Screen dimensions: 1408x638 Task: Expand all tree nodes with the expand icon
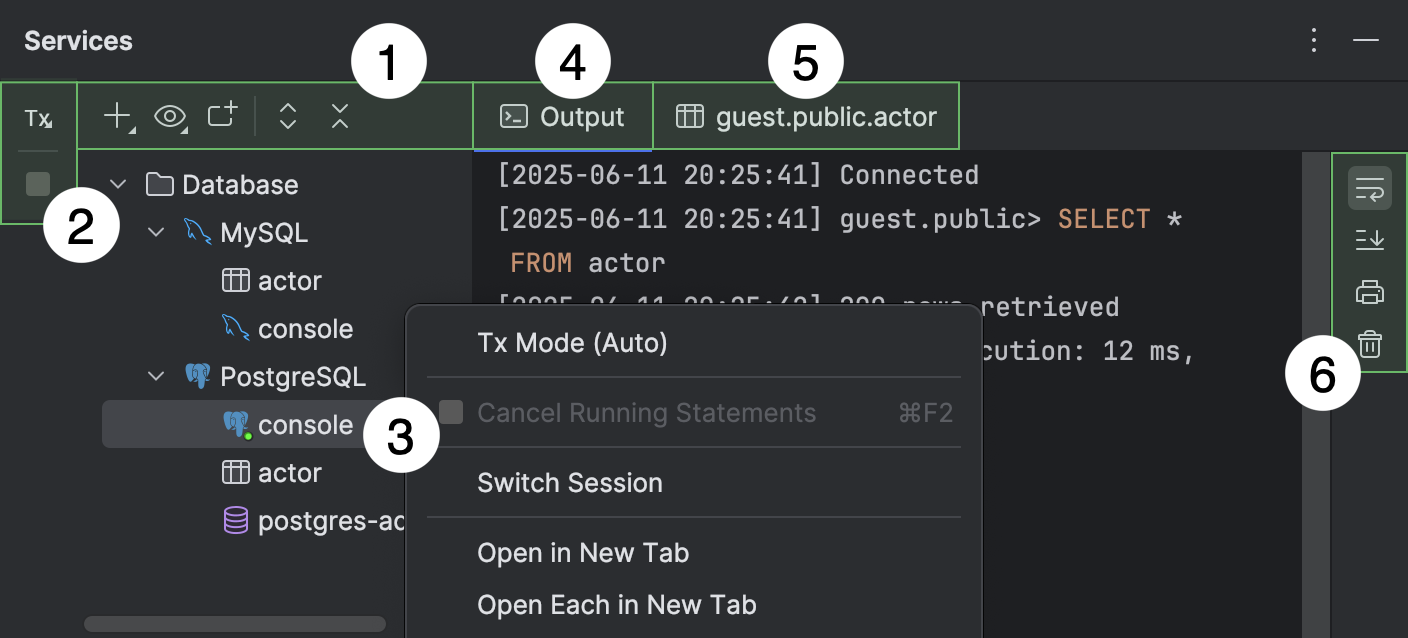[x=287, y=116]
